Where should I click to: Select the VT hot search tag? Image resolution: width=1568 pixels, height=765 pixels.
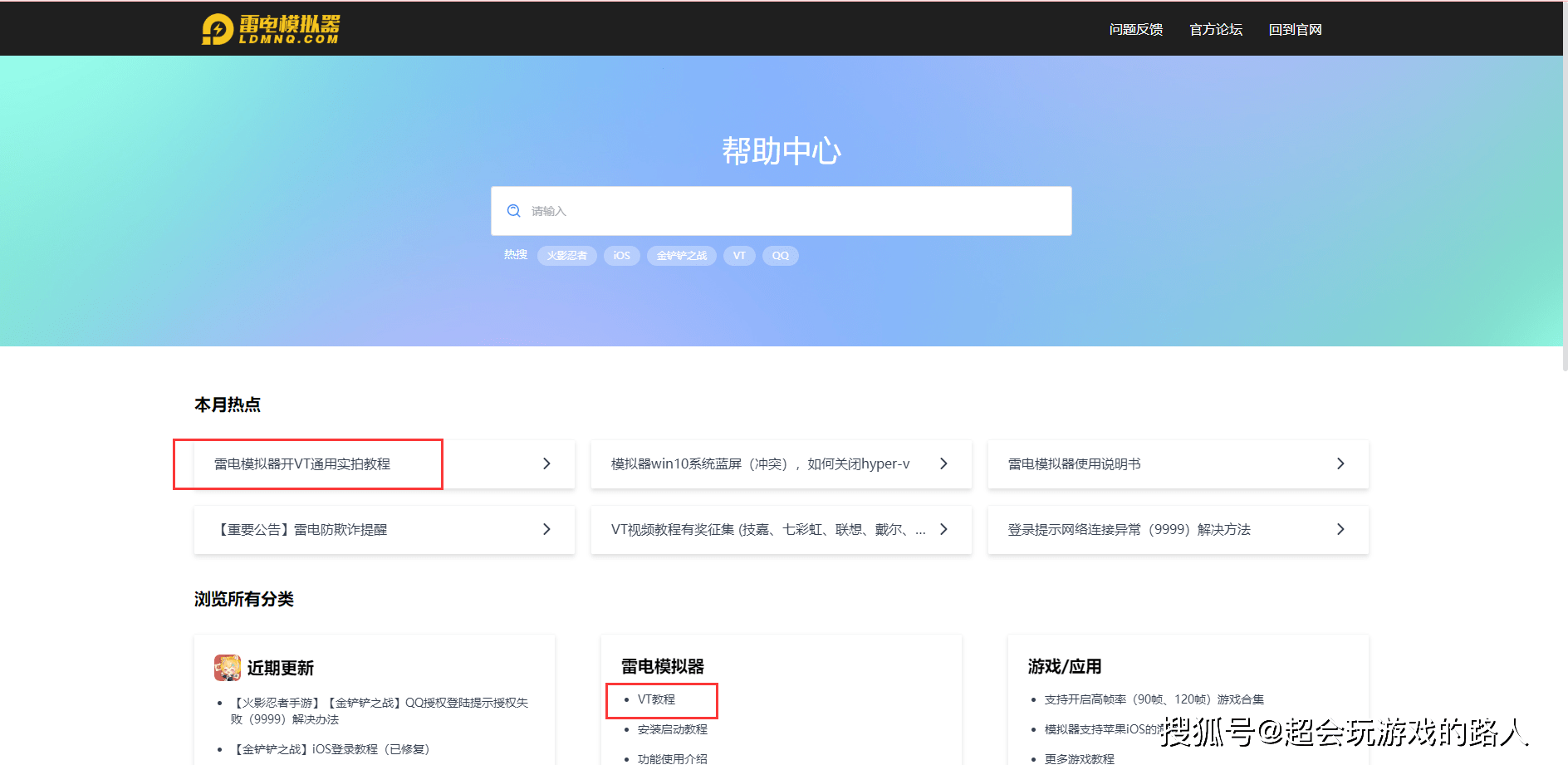pyautogui.click(x=739, y=256)
